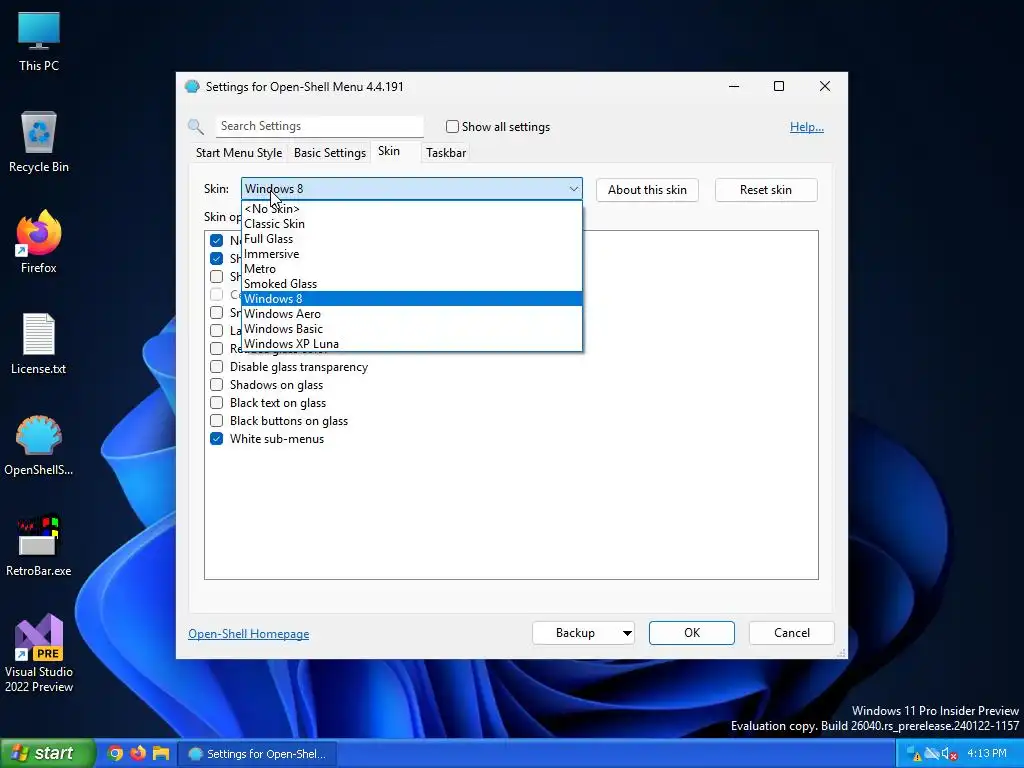The image size is (1024, 768).
Task: Click the muted volume tray icon
Action: tap(950, 754)
